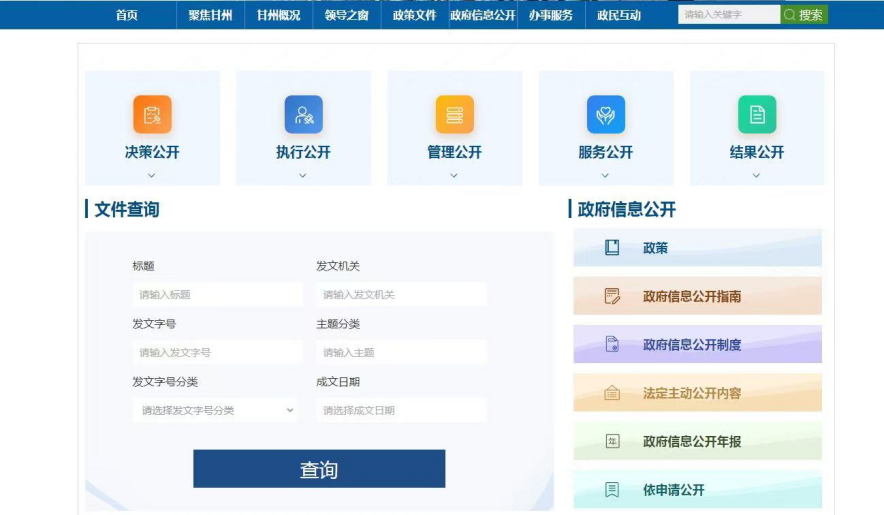Click the 查询 button
This screenshot has width=884, height=515.
[x=319, y=469]
